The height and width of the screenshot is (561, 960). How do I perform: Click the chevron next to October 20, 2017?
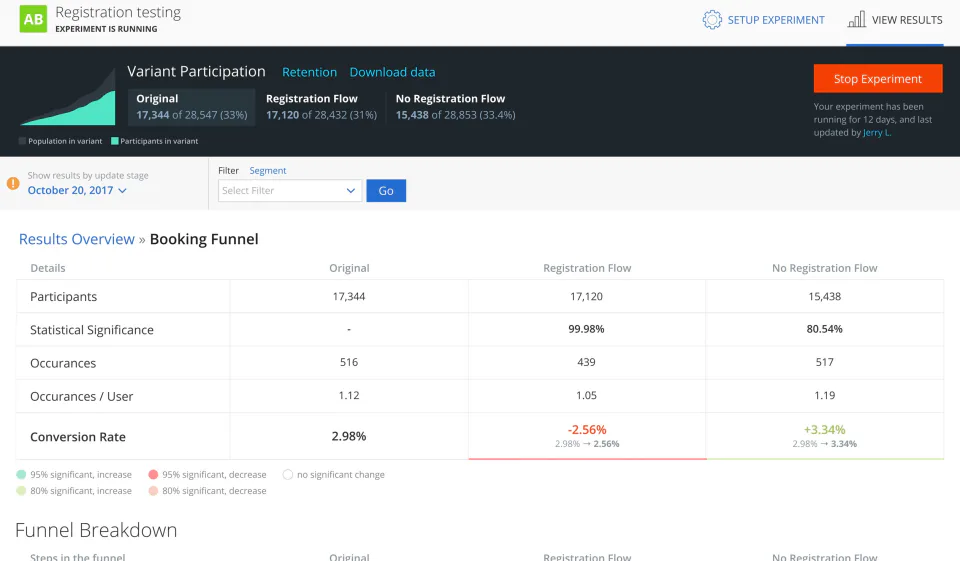122,190
